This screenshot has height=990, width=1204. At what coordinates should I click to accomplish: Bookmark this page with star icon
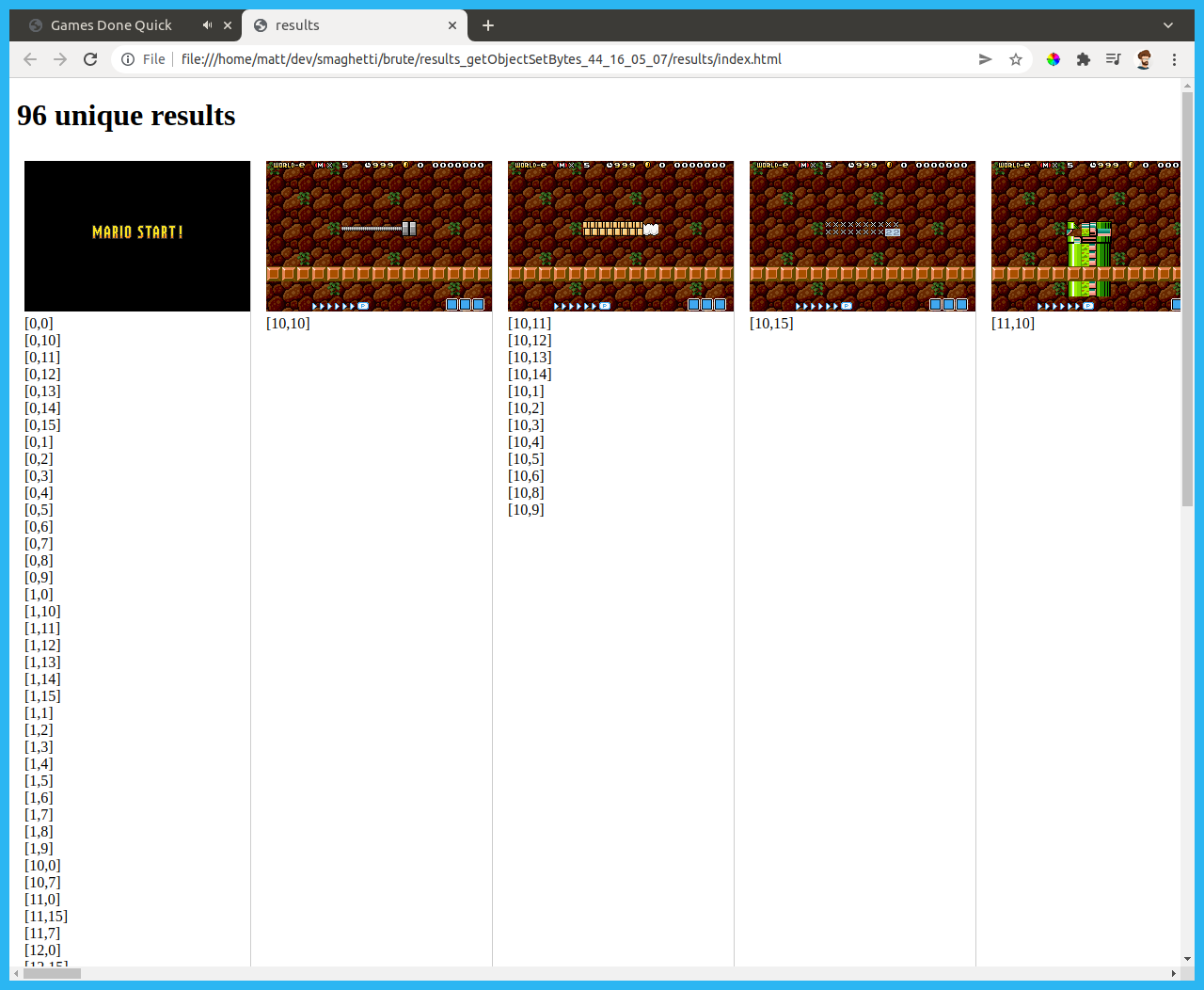tap(1016, 59)
